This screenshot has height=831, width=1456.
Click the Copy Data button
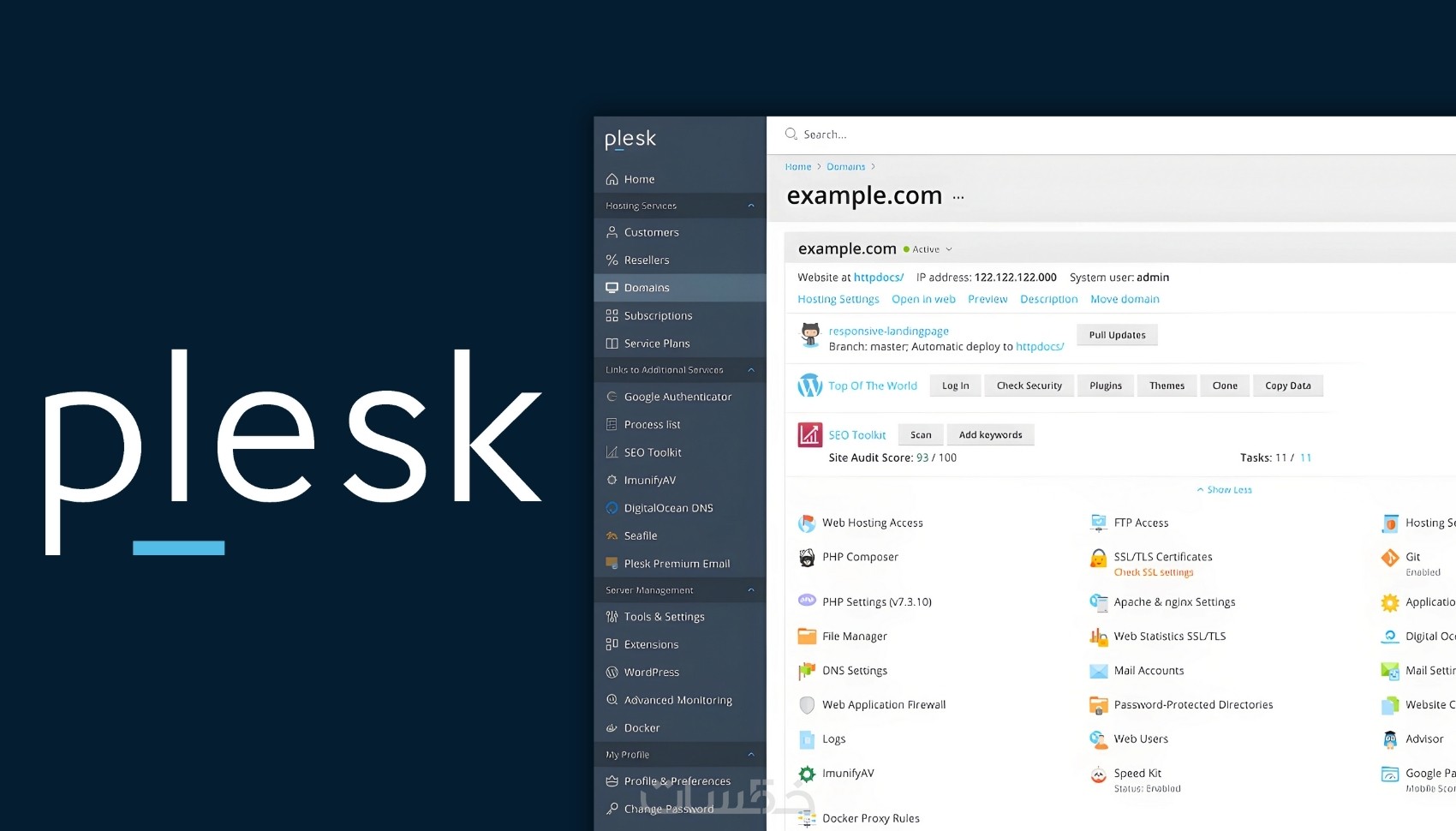coord(1288,386)
